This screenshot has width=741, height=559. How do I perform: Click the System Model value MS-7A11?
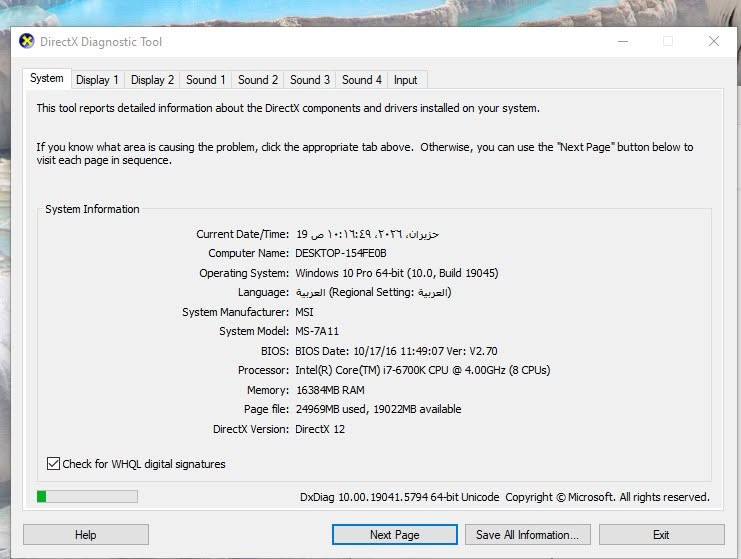click(317, 331)
